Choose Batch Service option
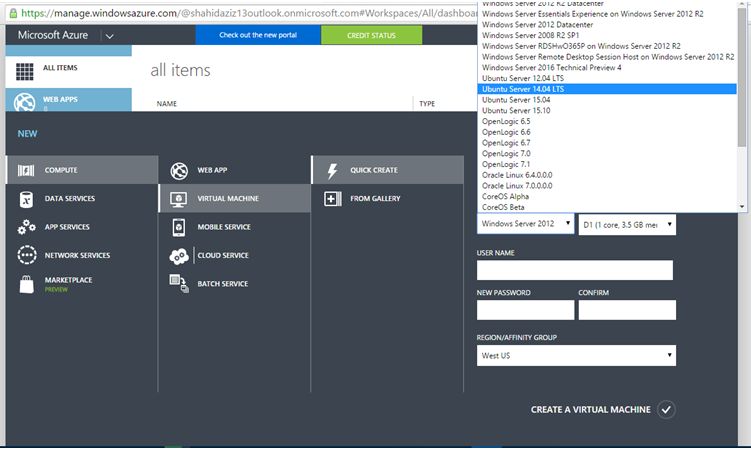Screen dimensions: 751x450 pos(235,283)
